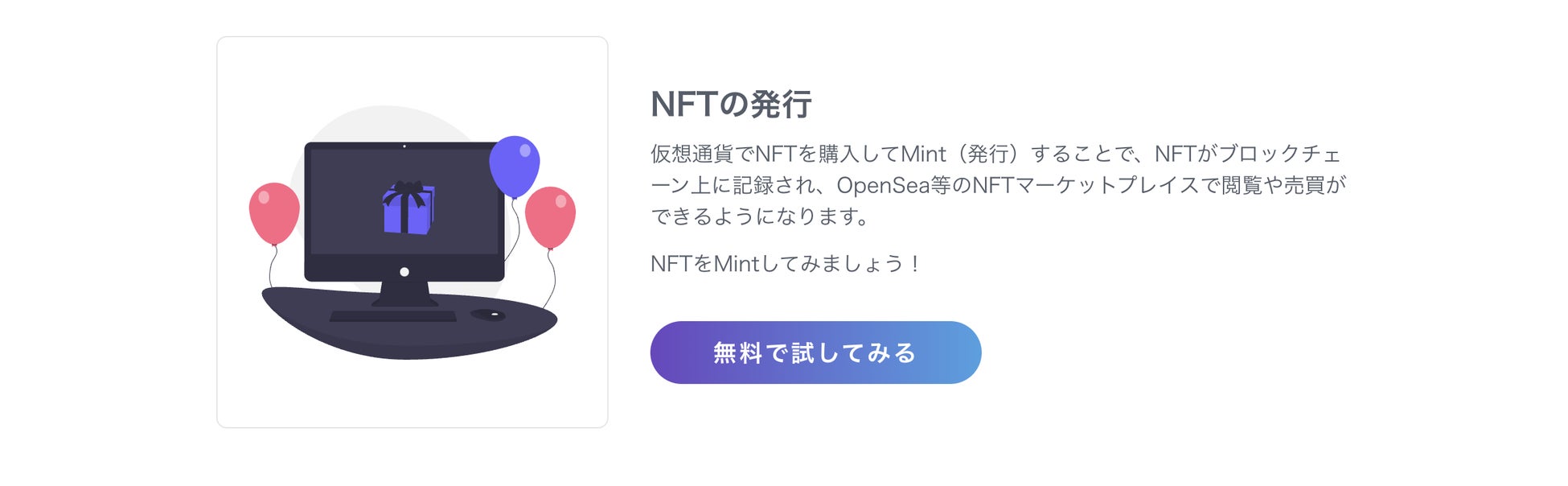Click the できるようになります。 sentence ending
The height and width of the screenshot is (486, 1568).
click(760, 216)
